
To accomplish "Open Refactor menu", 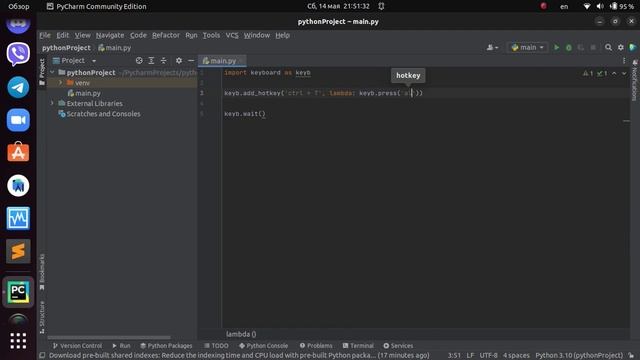I will pos(166,35).
